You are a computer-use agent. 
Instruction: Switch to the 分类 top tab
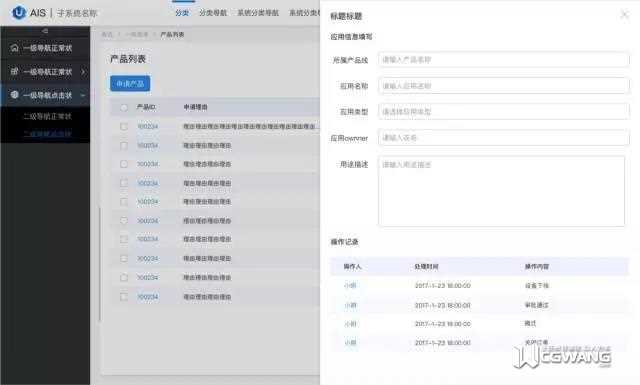[x=182, y=13]
